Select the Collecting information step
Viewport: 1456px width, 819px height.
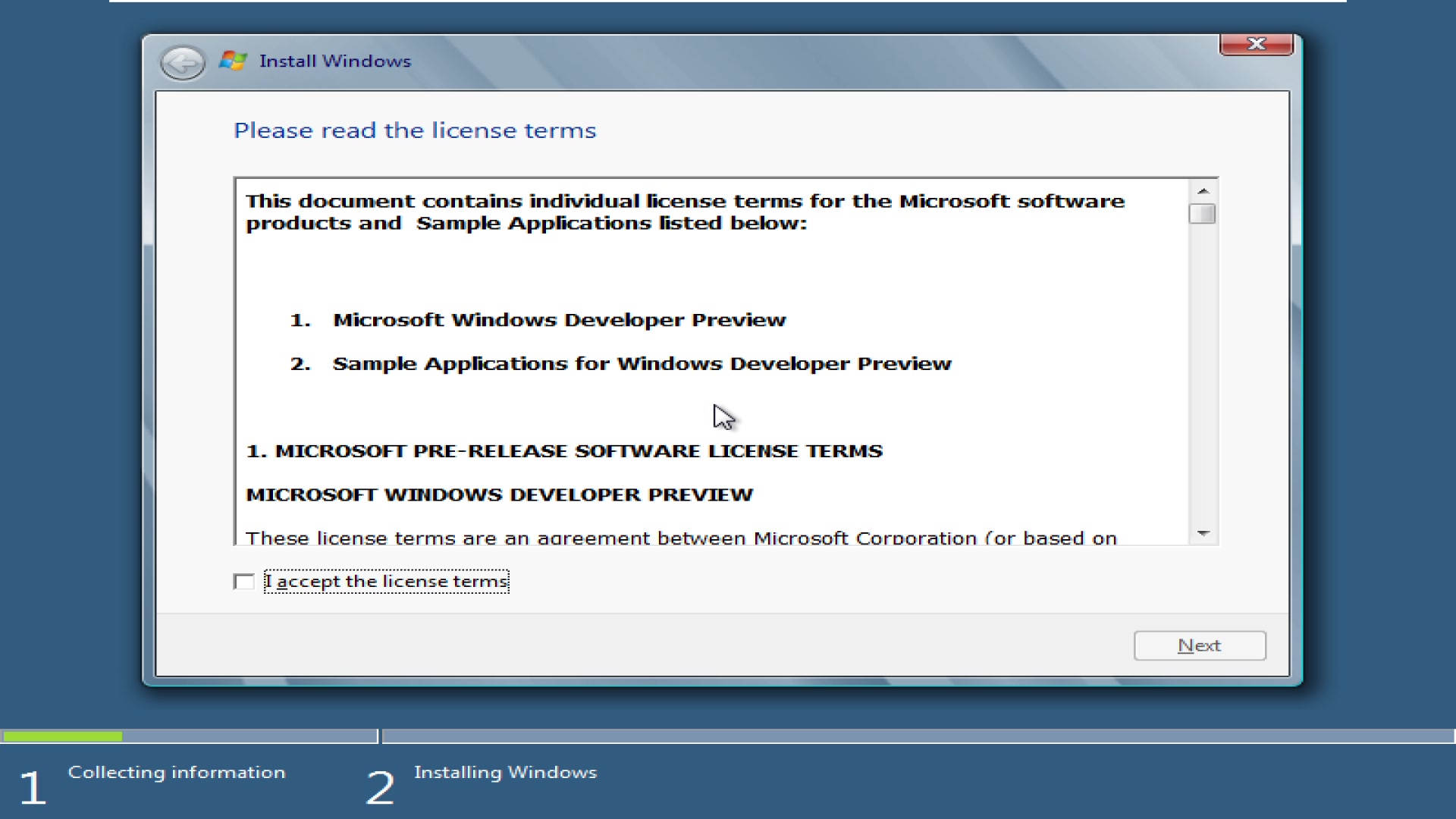[x=177, y=772]
